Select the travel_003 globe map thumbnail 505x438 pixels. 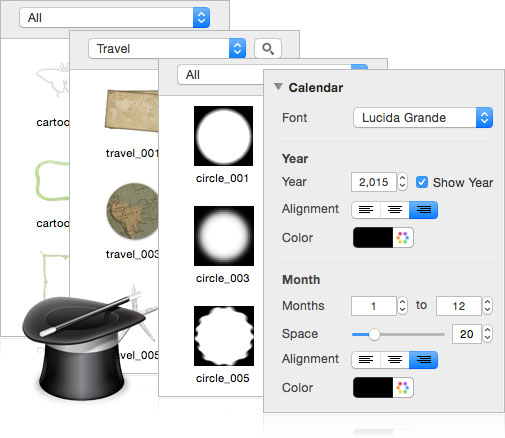click(x=132, y=211)
